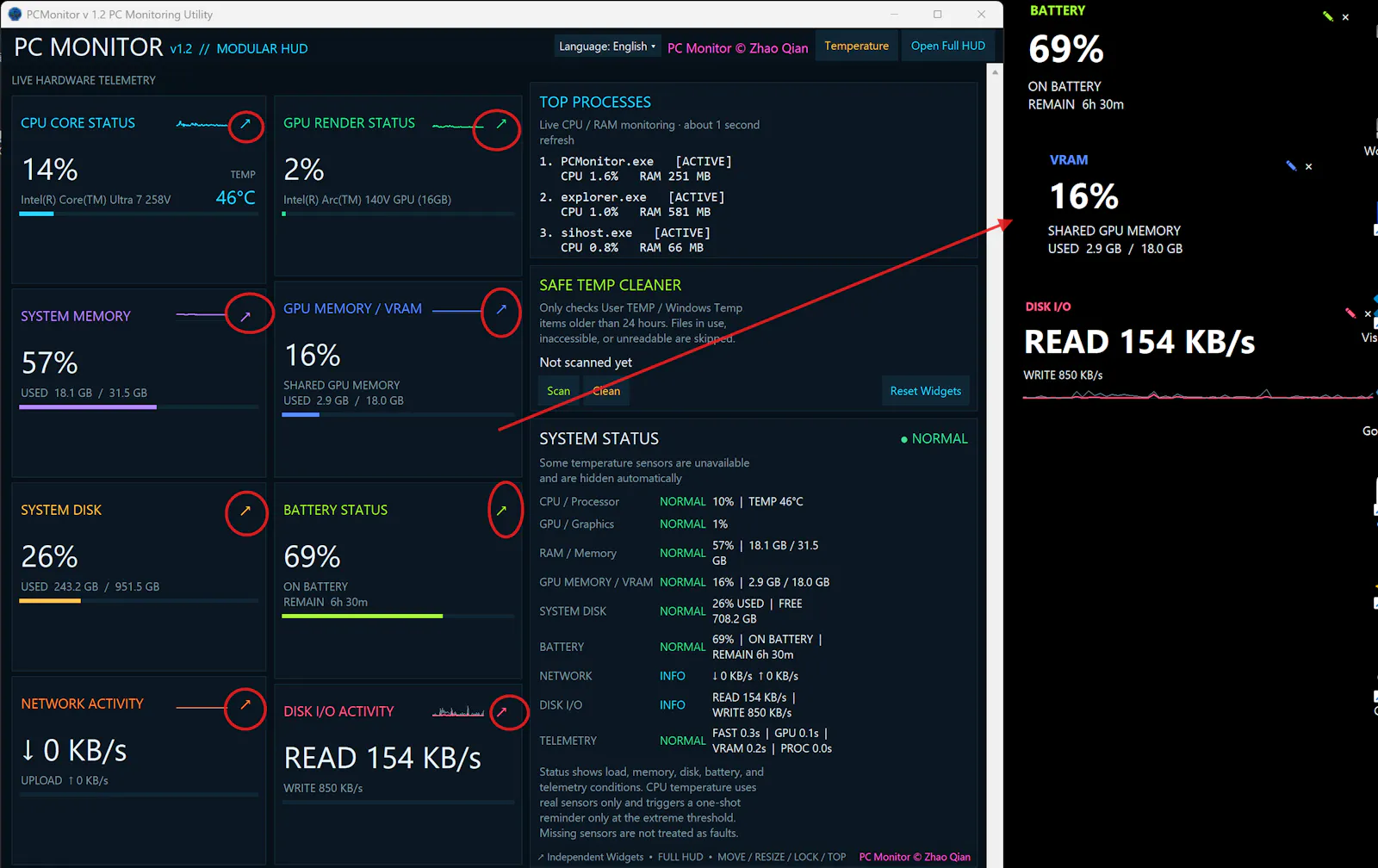Click the System Memory purple progress bar
This screenshot has width=1378, height=868.
click(139, 406)
